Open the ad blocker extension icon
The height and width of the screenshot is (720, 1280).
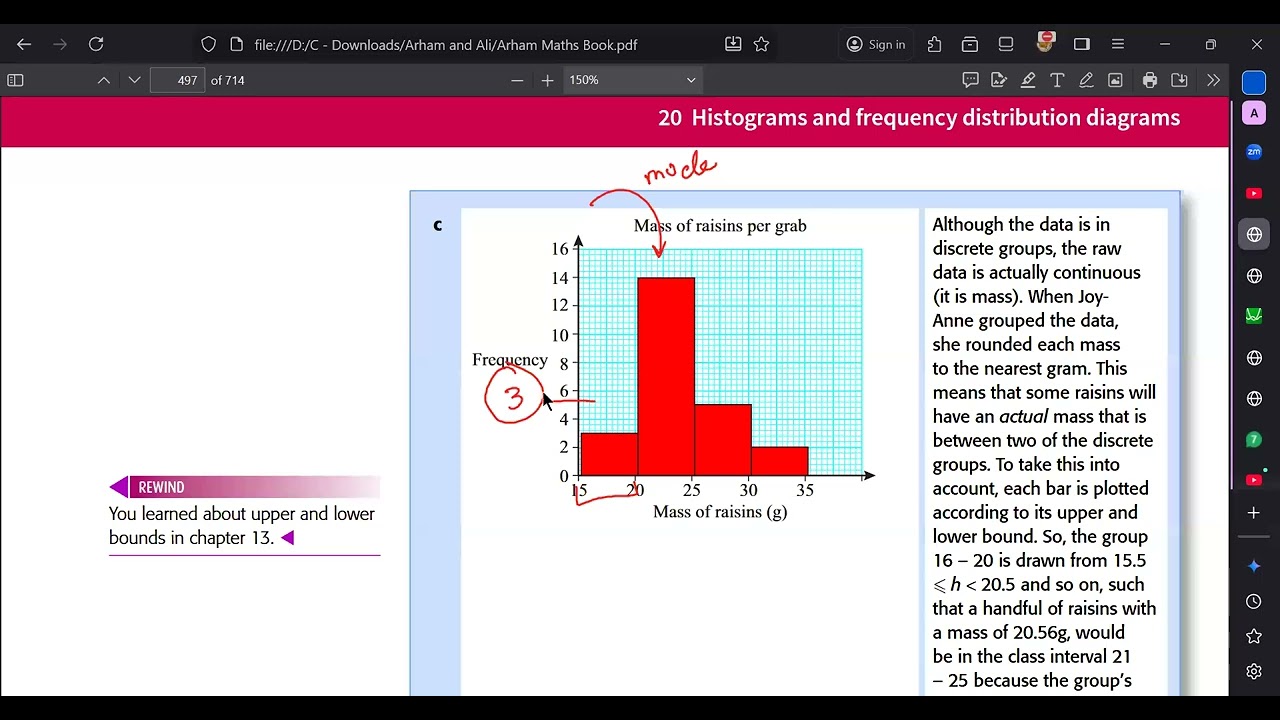point(1045,43)
